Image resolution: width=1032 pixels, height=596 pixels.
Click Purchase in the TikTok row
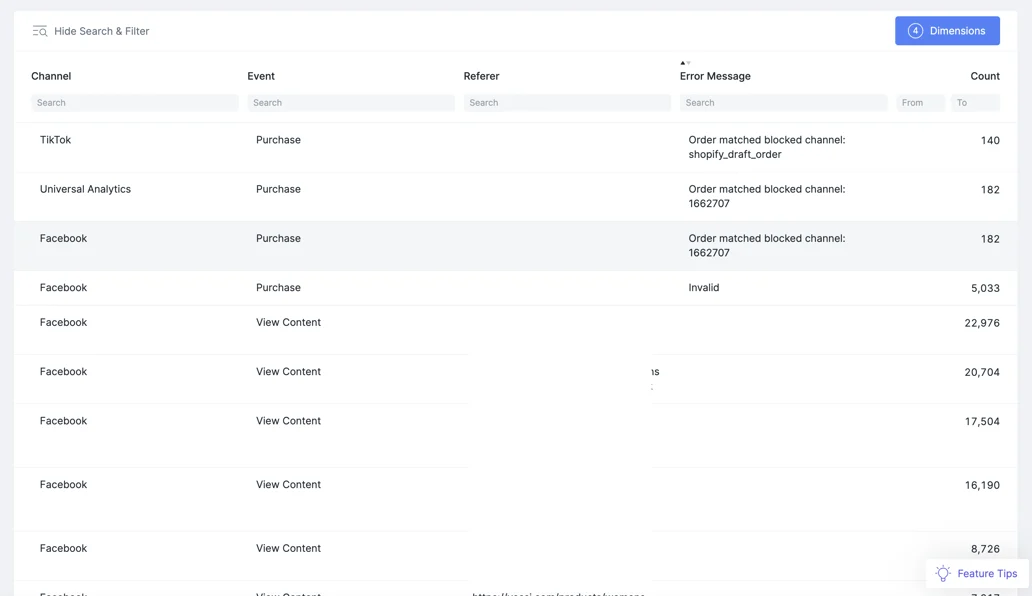[x=278, y=140]
